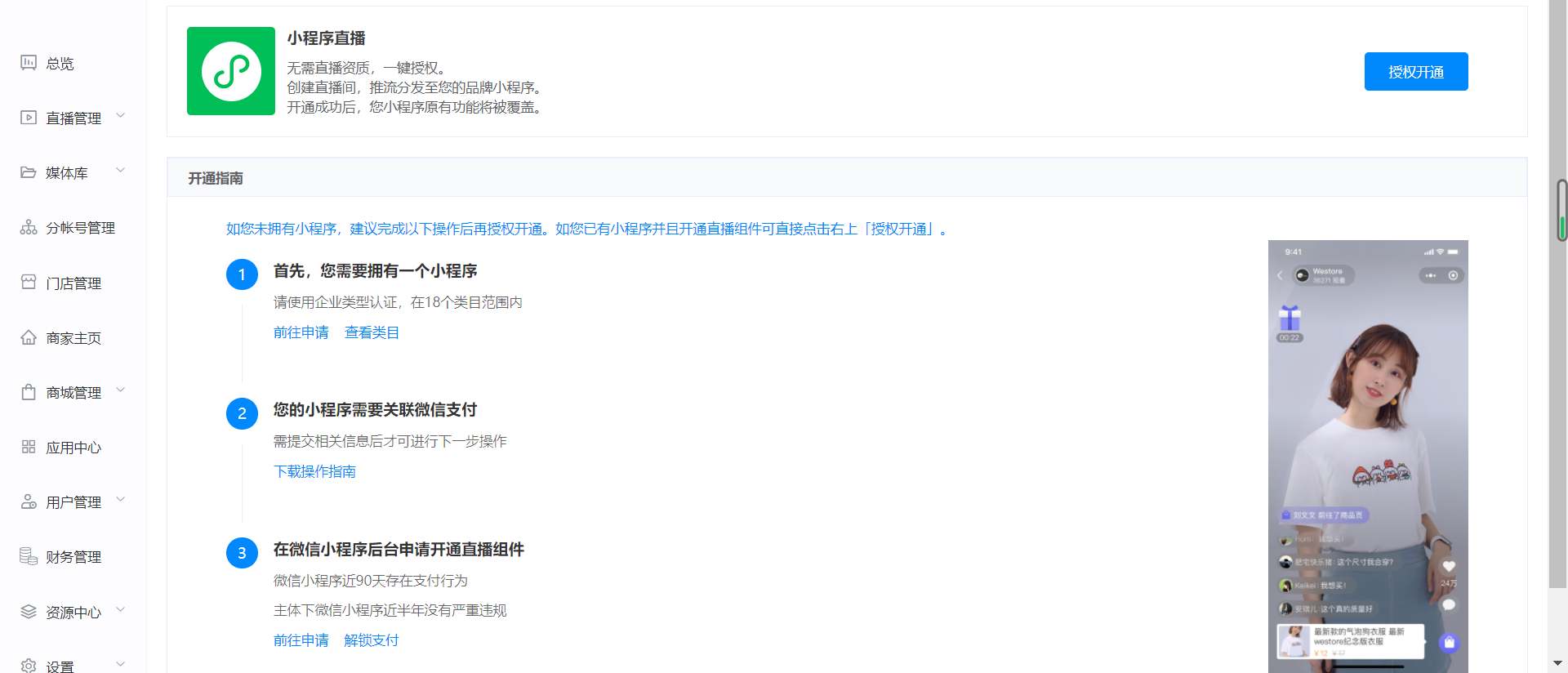Image resolution: width=1568 pixels, height=673 pixels.
Task: Click the 直播管理 play icon
Action: coord(29,118)
